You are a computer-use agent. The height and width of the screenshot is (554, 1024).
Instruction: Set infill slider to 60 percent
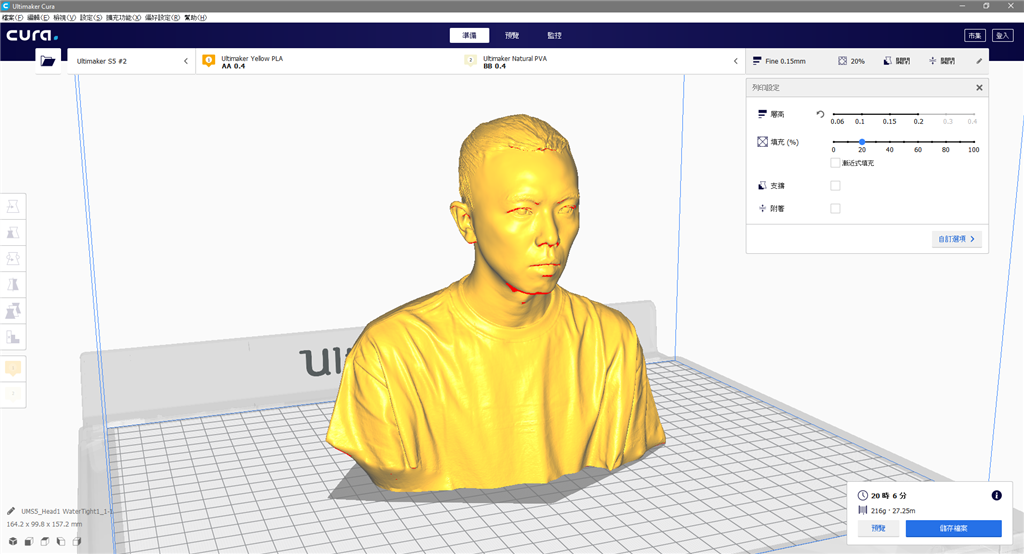(x=918, y=142)
